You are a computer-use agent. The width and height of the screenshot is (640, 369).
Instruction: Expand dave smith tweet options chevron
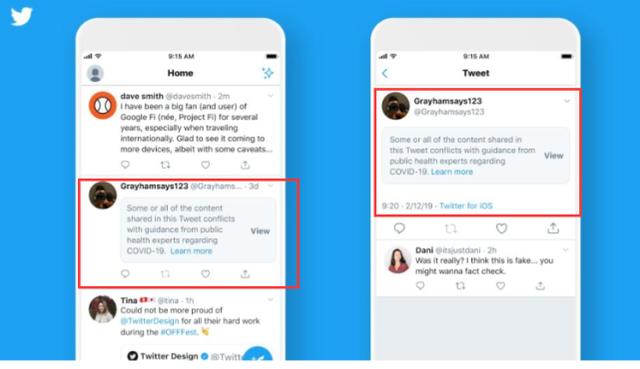(270, 96)
